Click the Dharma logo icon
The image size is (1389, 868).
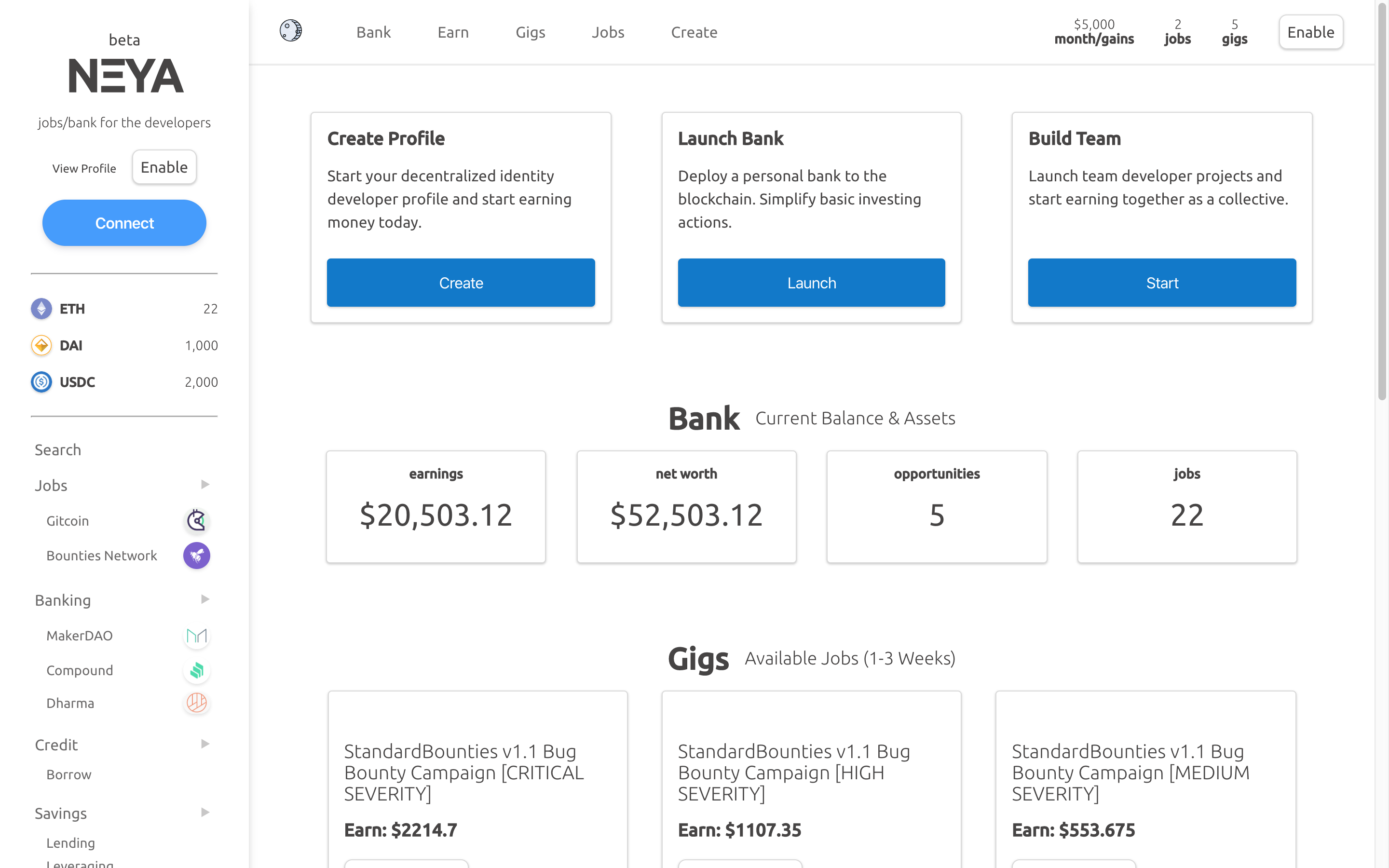[x=196, y=703]
